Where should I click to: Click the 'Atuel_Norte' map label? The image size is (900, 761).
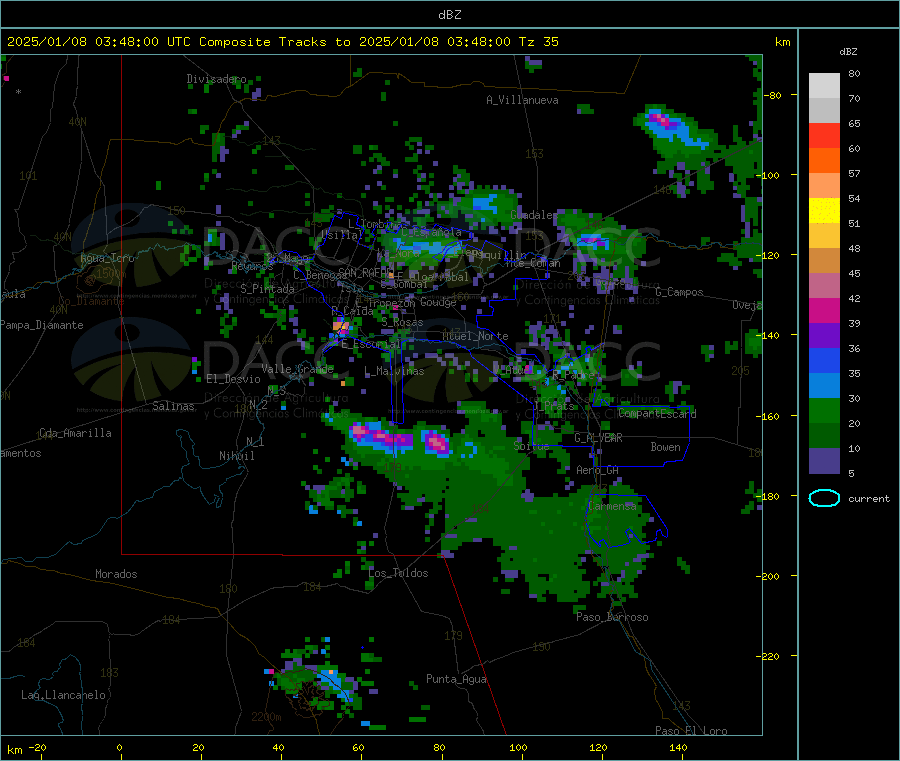pos(475,336)
